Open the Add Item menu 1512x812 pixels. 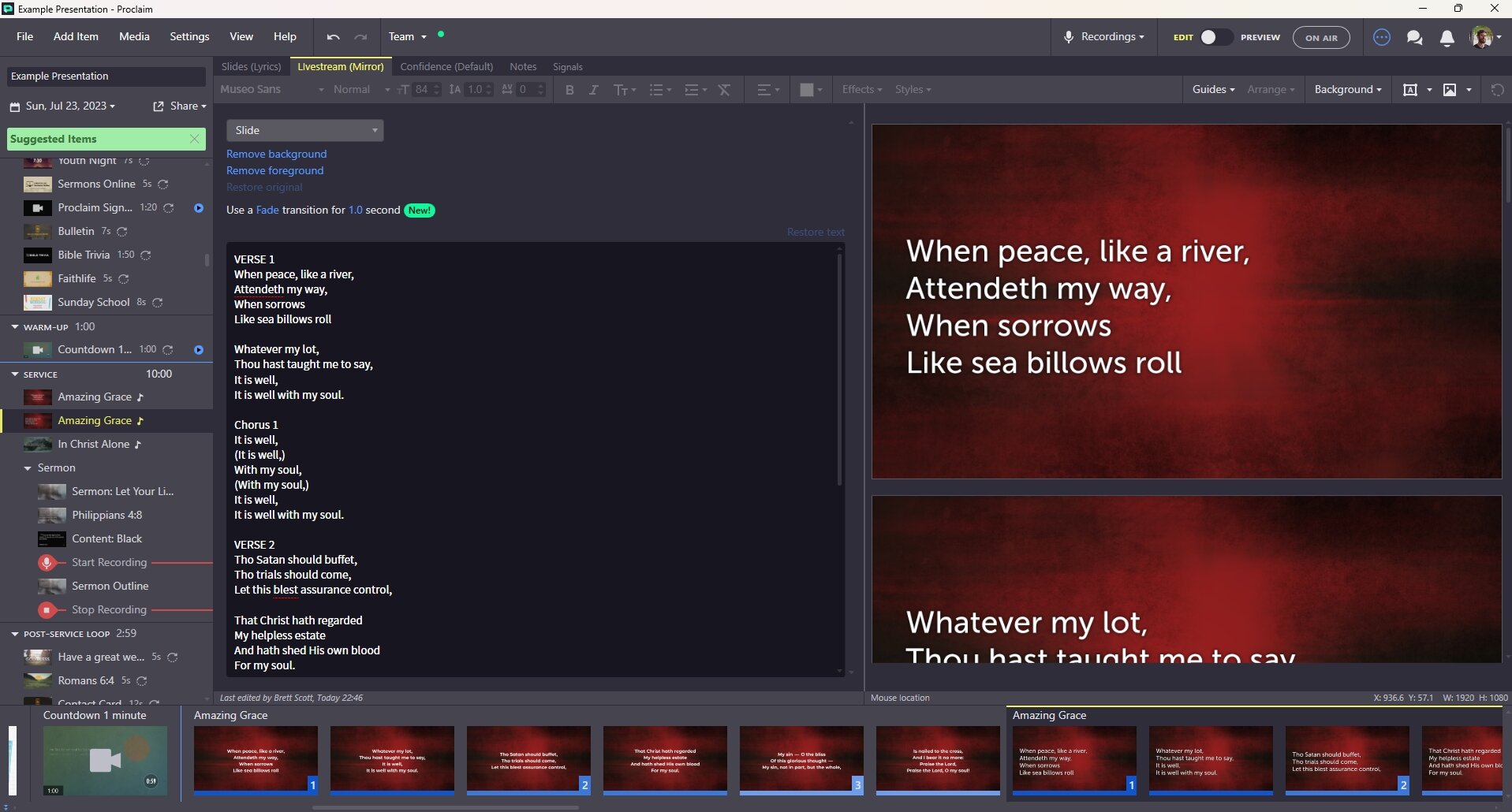(x=75, y=36)
